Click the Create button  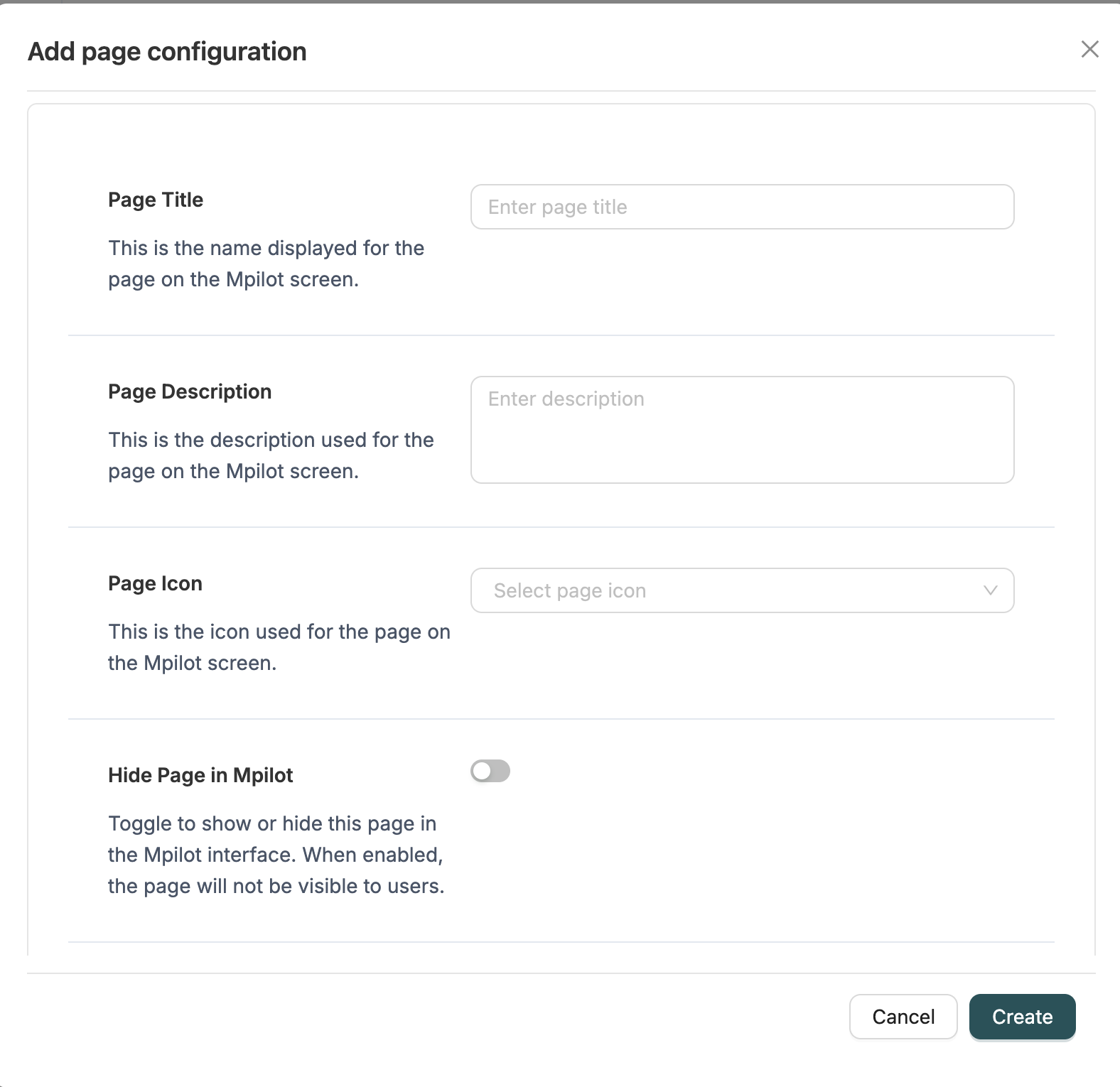point(1022,1017)
